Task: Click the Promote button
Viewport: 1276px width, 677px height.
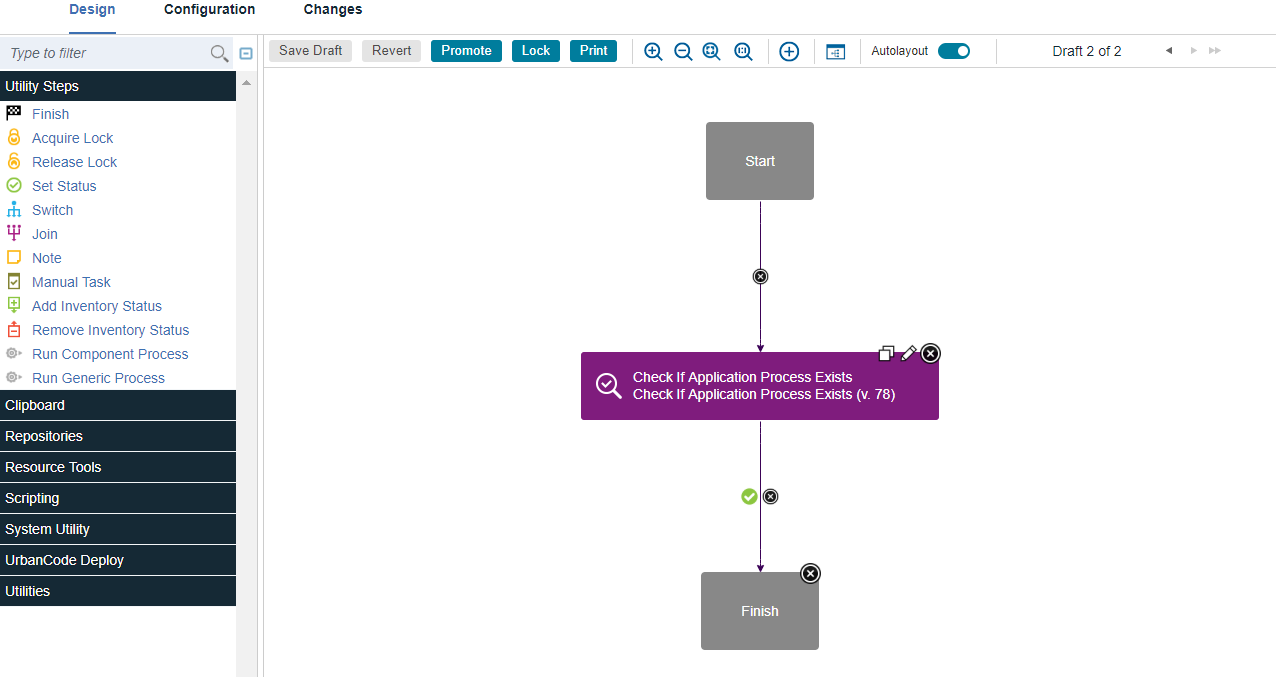Action: [466, 51]
